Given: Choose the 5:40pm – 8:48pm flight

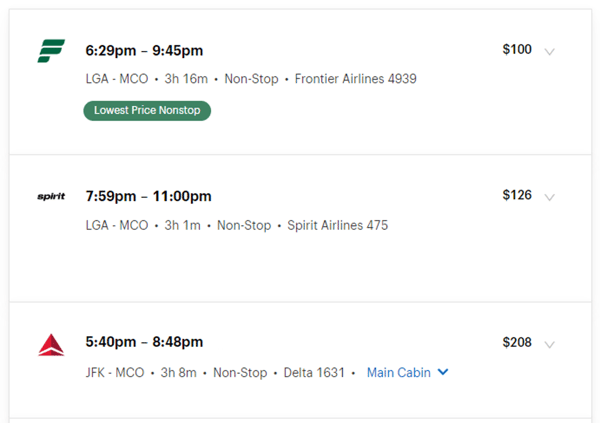Looking at the screenshot, I should pyautogui.click(x=144, y=343).
